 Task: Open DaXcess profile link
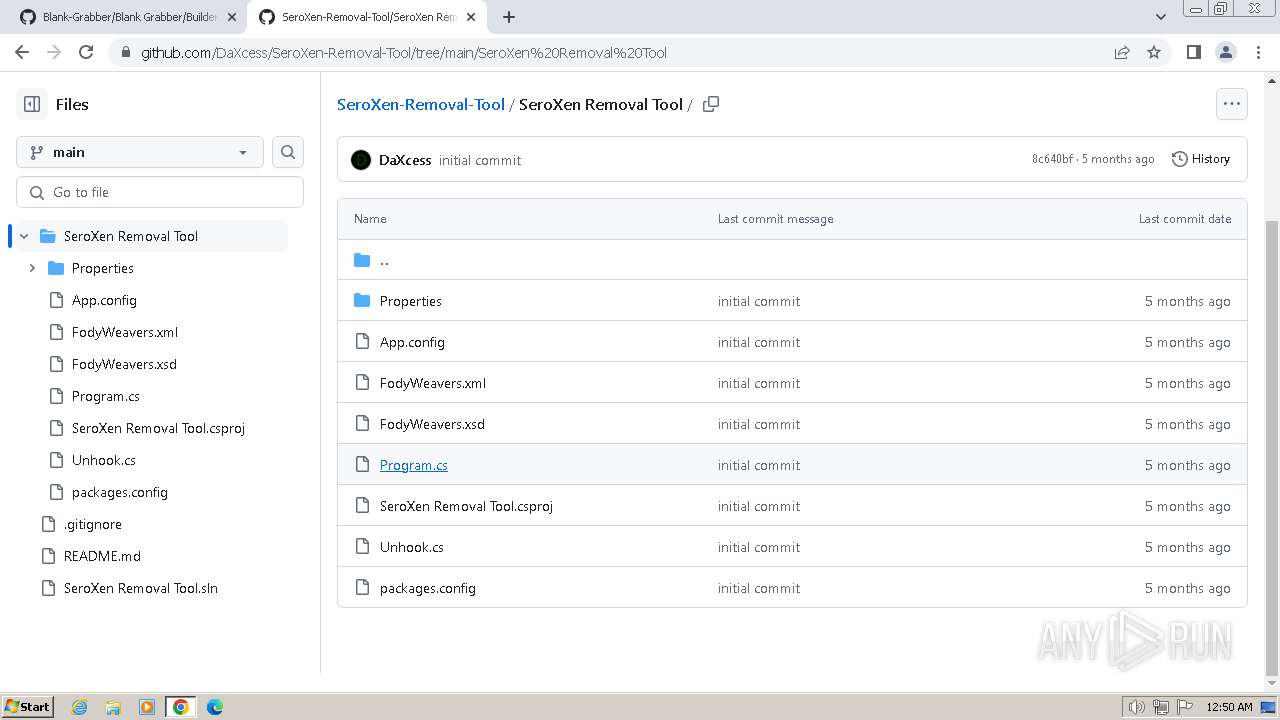tap(405, 160)
